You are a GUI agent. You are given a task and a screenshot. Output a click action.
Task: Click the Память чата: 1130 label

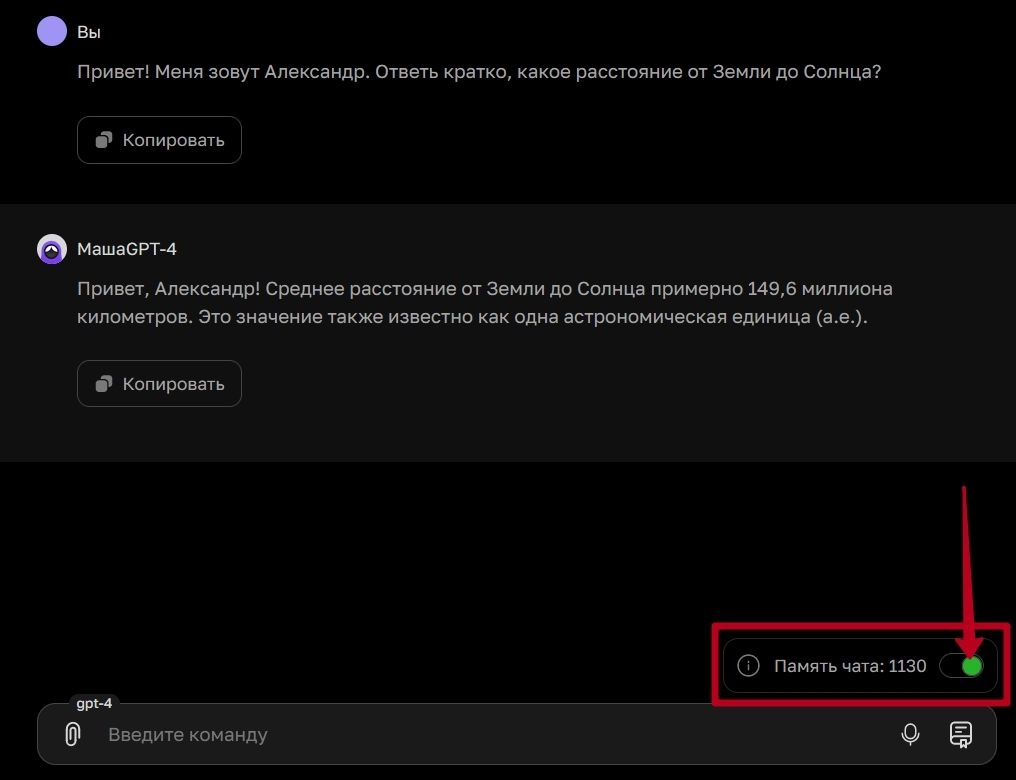point(850,666)
